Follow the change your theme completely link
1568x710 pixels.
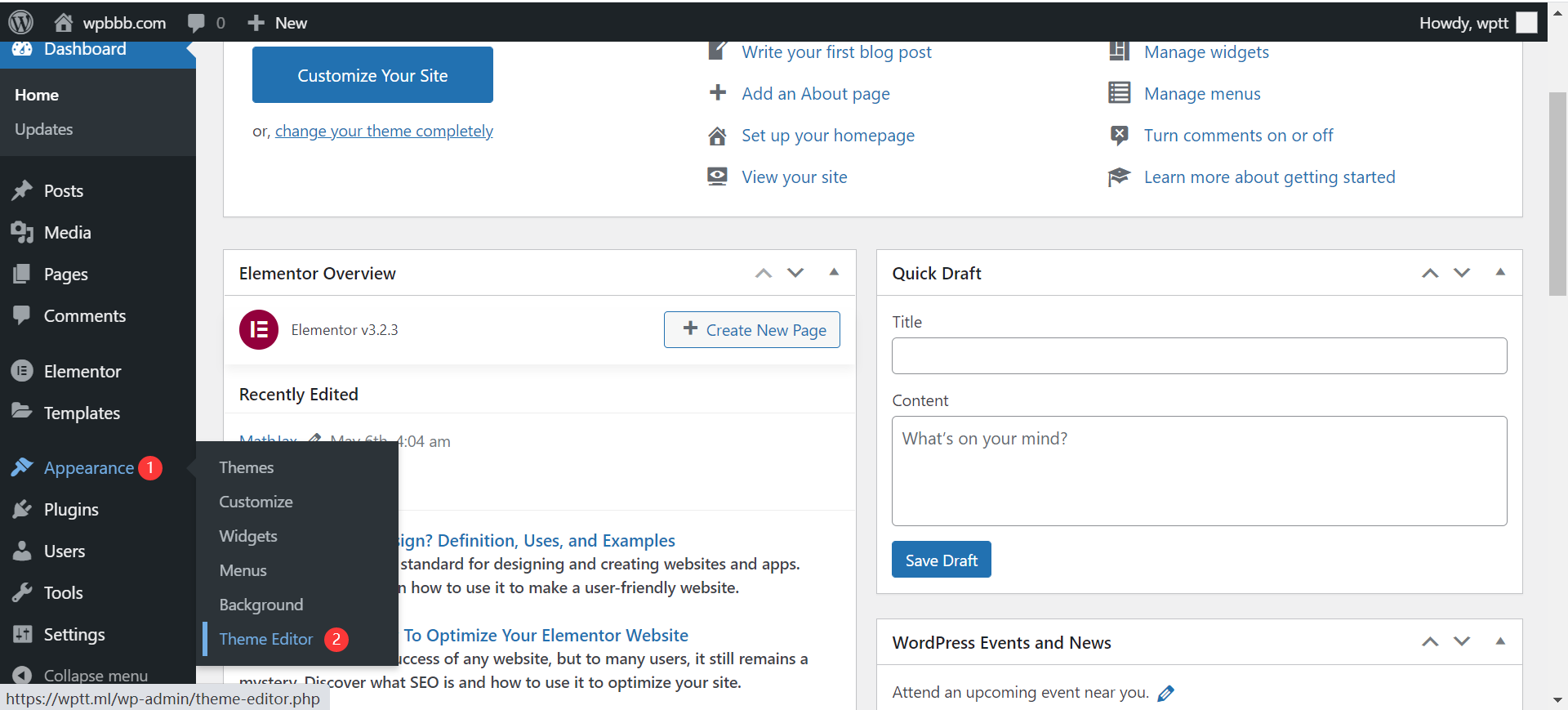coord(384,131)
